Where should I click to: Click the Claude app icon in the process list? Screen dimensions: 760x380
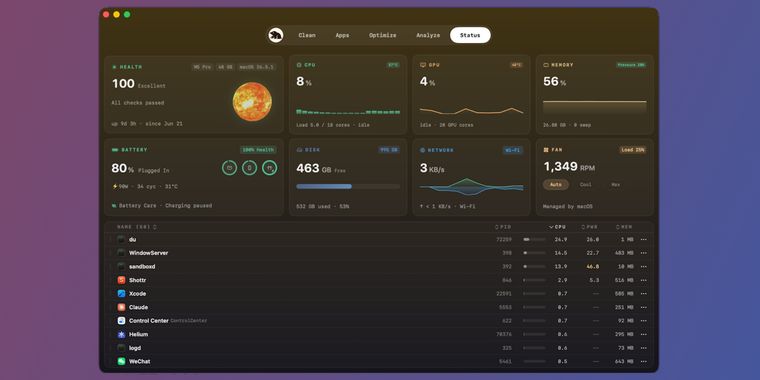tap(121, 307)
